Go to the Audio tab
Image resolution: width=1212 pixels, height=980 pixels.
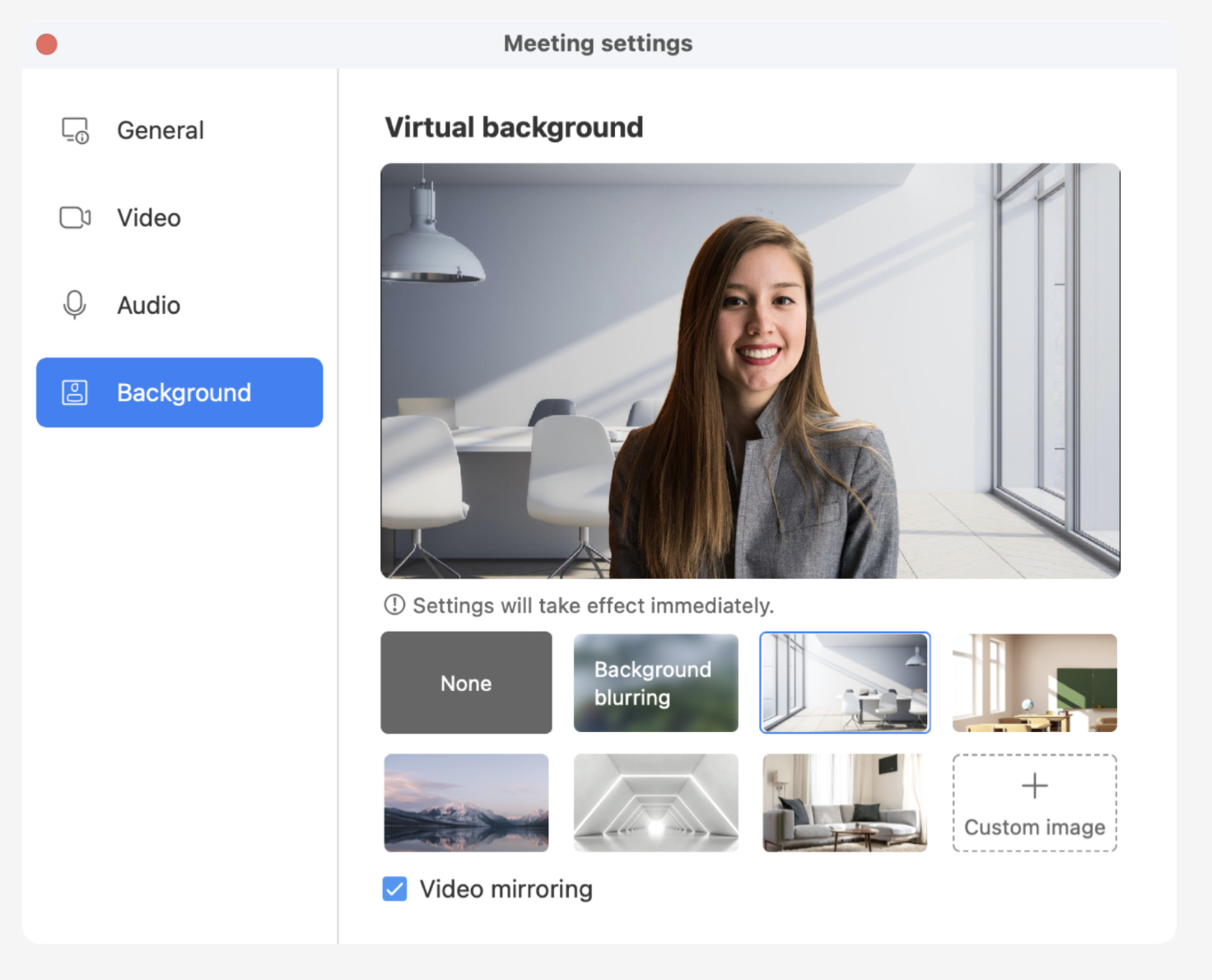coord(149,305)
